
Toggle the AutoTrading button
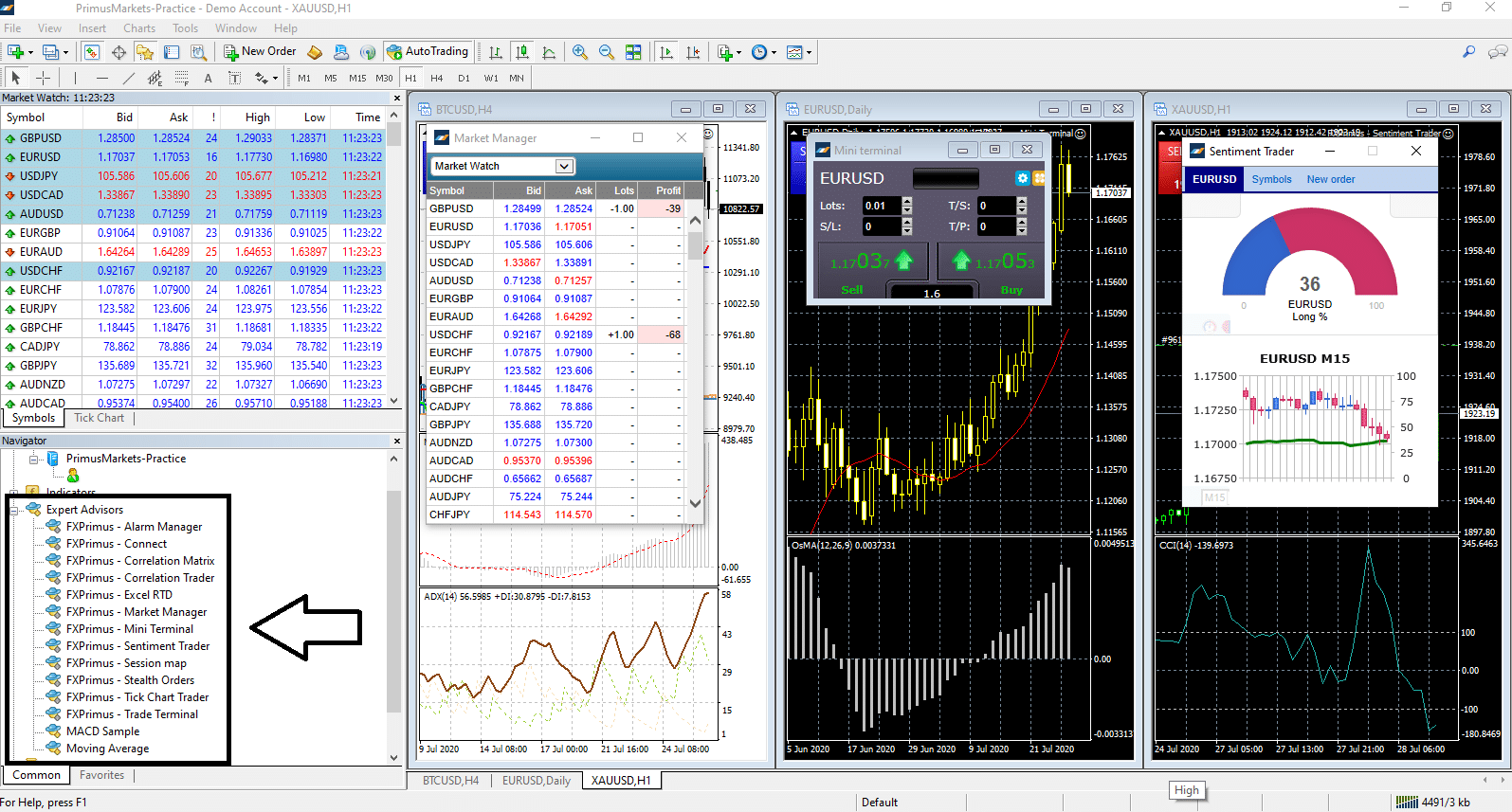click(428, 51)
